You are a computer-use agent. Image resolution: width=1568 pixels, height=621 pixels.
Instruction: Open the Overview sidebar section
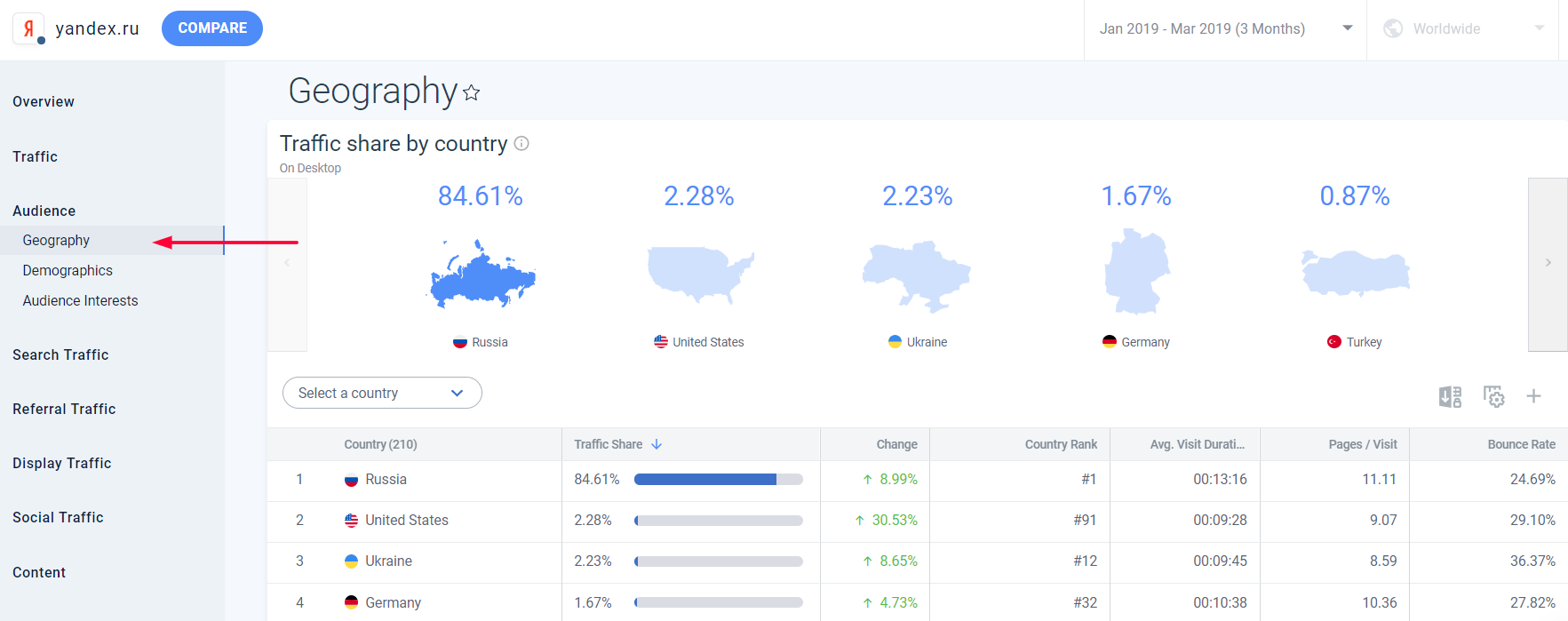click(x=44, y=101)
